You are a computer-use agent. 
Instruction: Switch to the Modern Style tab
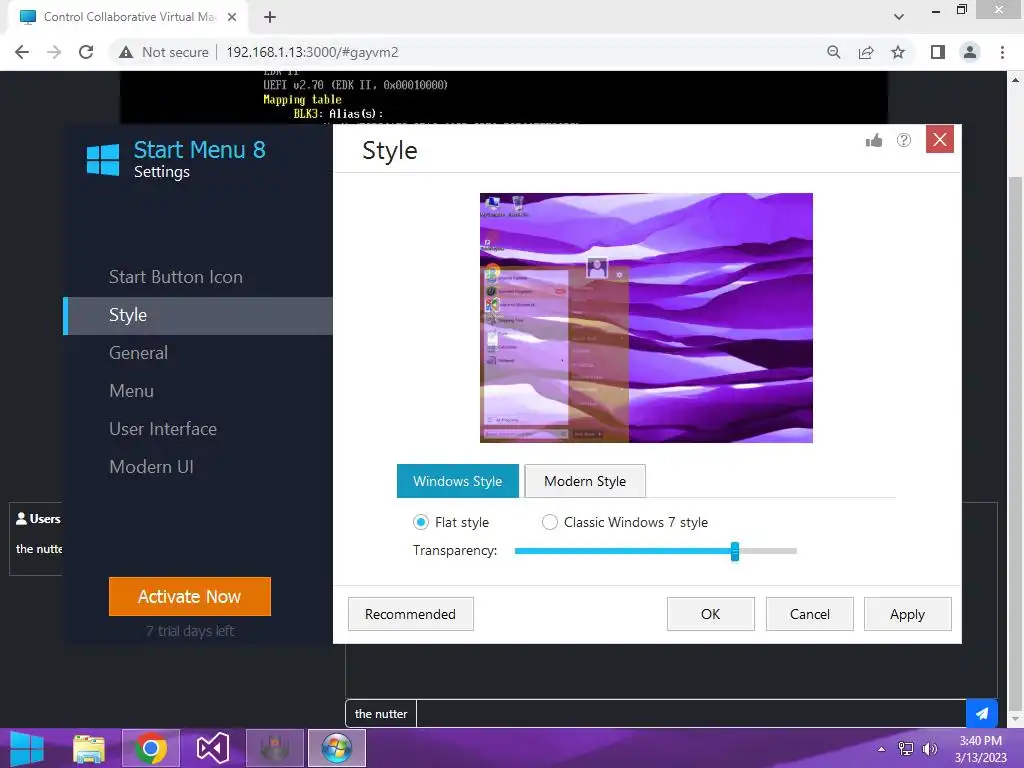click(x=585, y=481)
